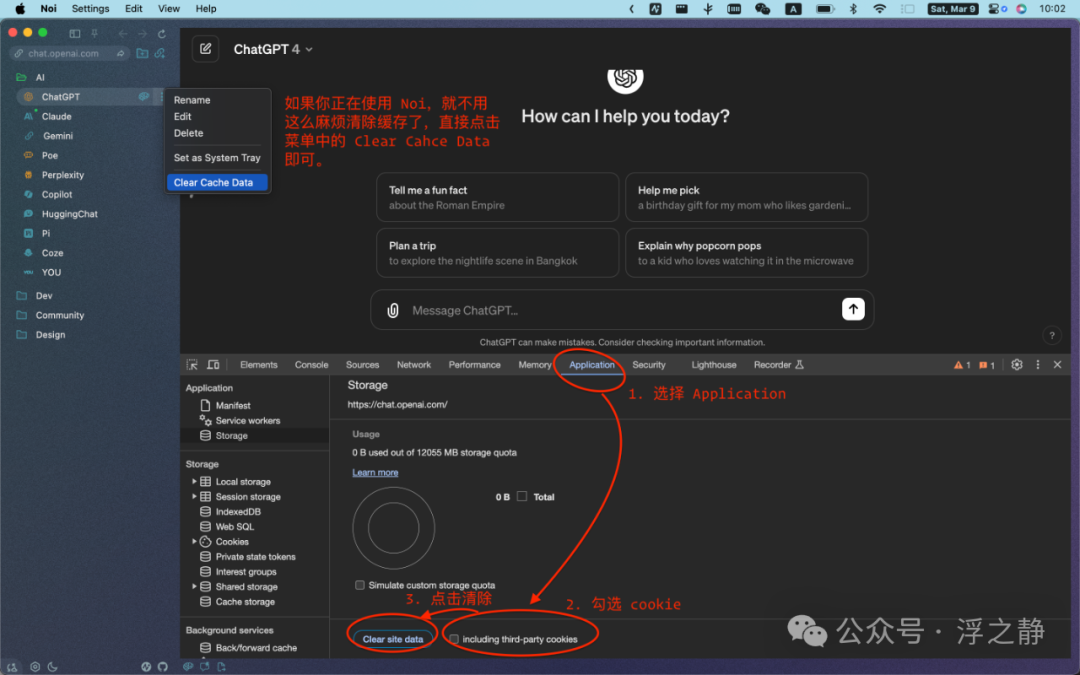Screen dimensions: 1080x675
Task: Click the add folder icon
Action: coord(142,53)
